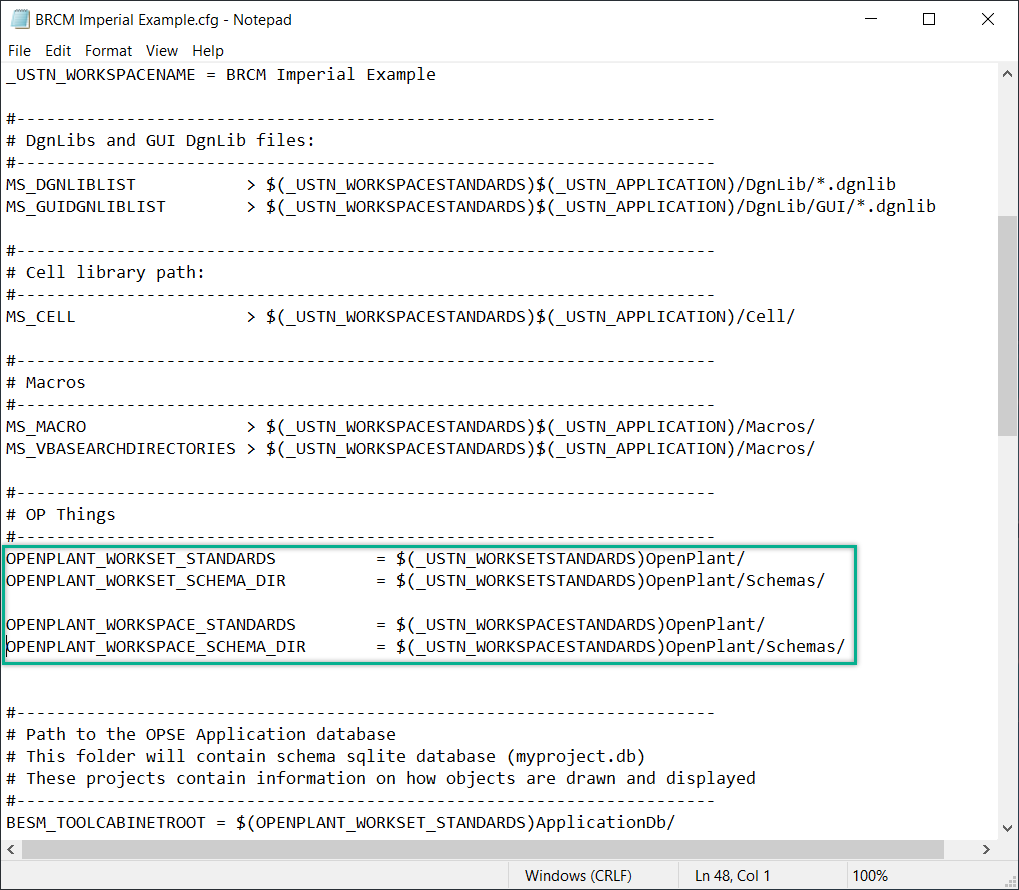Click Windows (CRLF) status bar entry
Image resolution: width=1019 pixels, height=890 pixels.
578,876
